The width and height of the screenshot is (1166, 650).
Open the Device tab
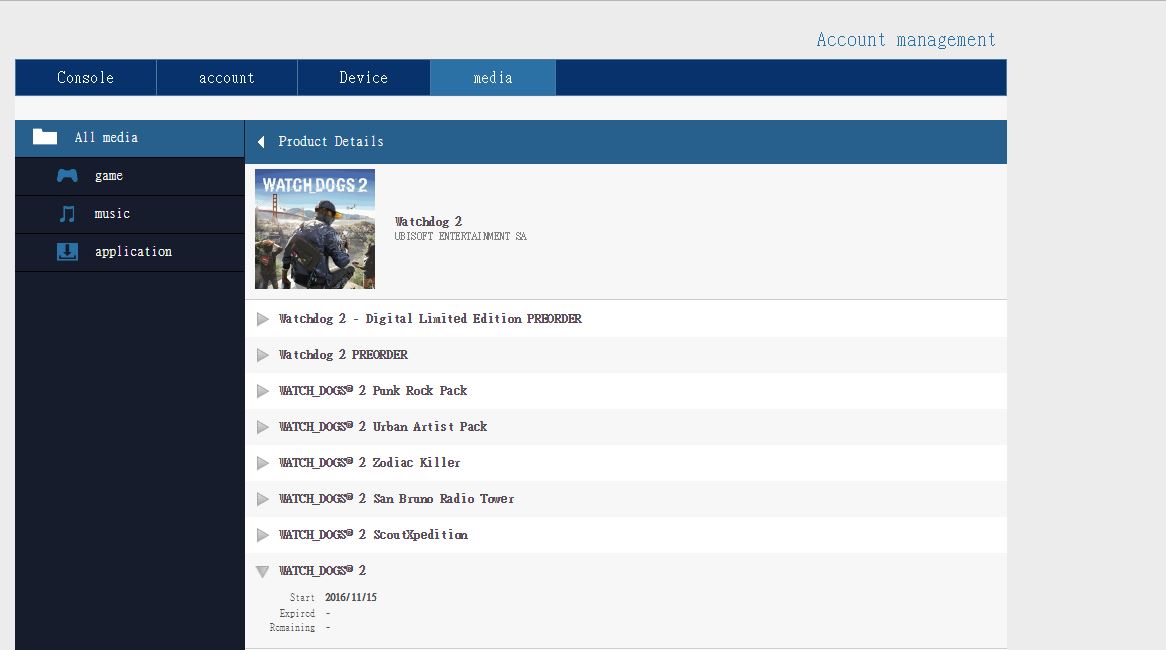pyautogui.click(x=364, y=77)
